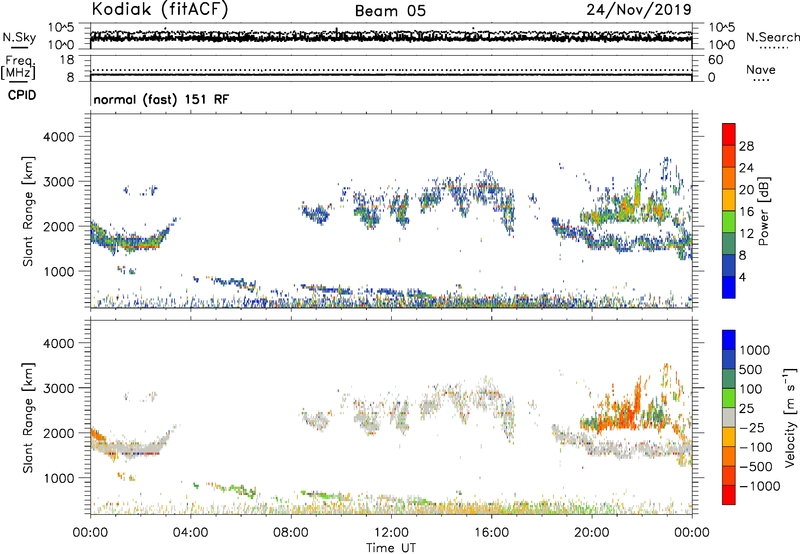Click the -25 label on Velocity scale
Image resolution: width=800 pixels, height=554 pixels.
tap(751, 427)
